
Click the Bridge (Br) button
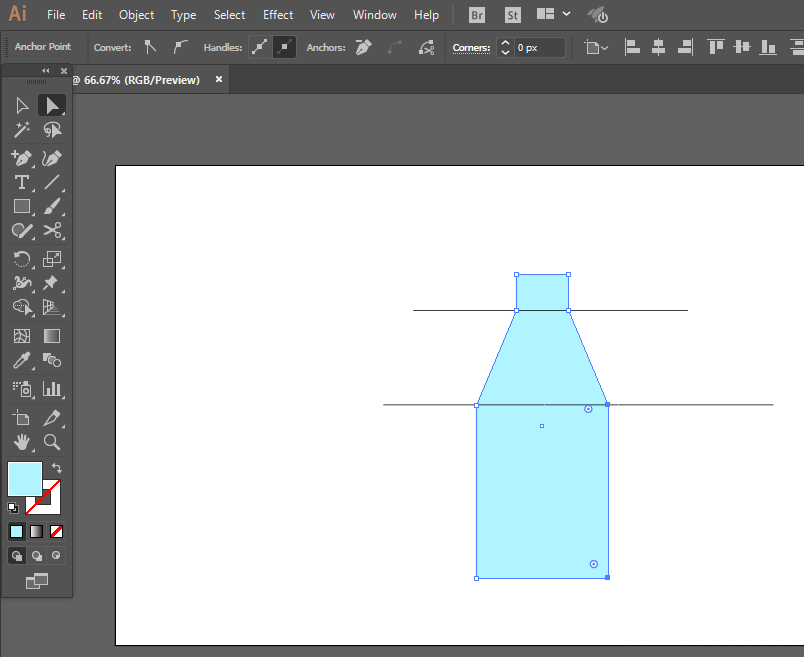point(477,15)
